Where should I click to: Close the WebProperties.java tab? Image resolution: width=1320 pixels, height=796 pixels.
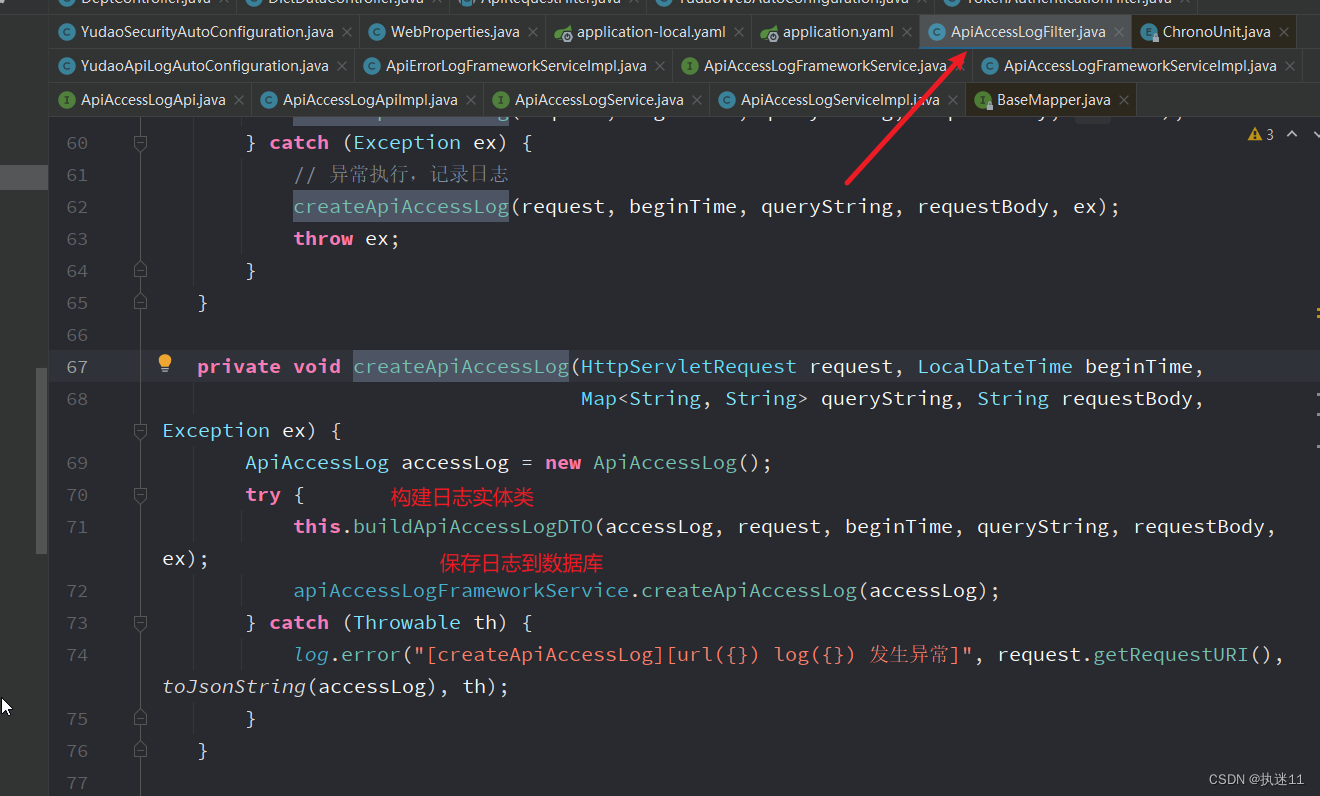(x=533, y=32)
